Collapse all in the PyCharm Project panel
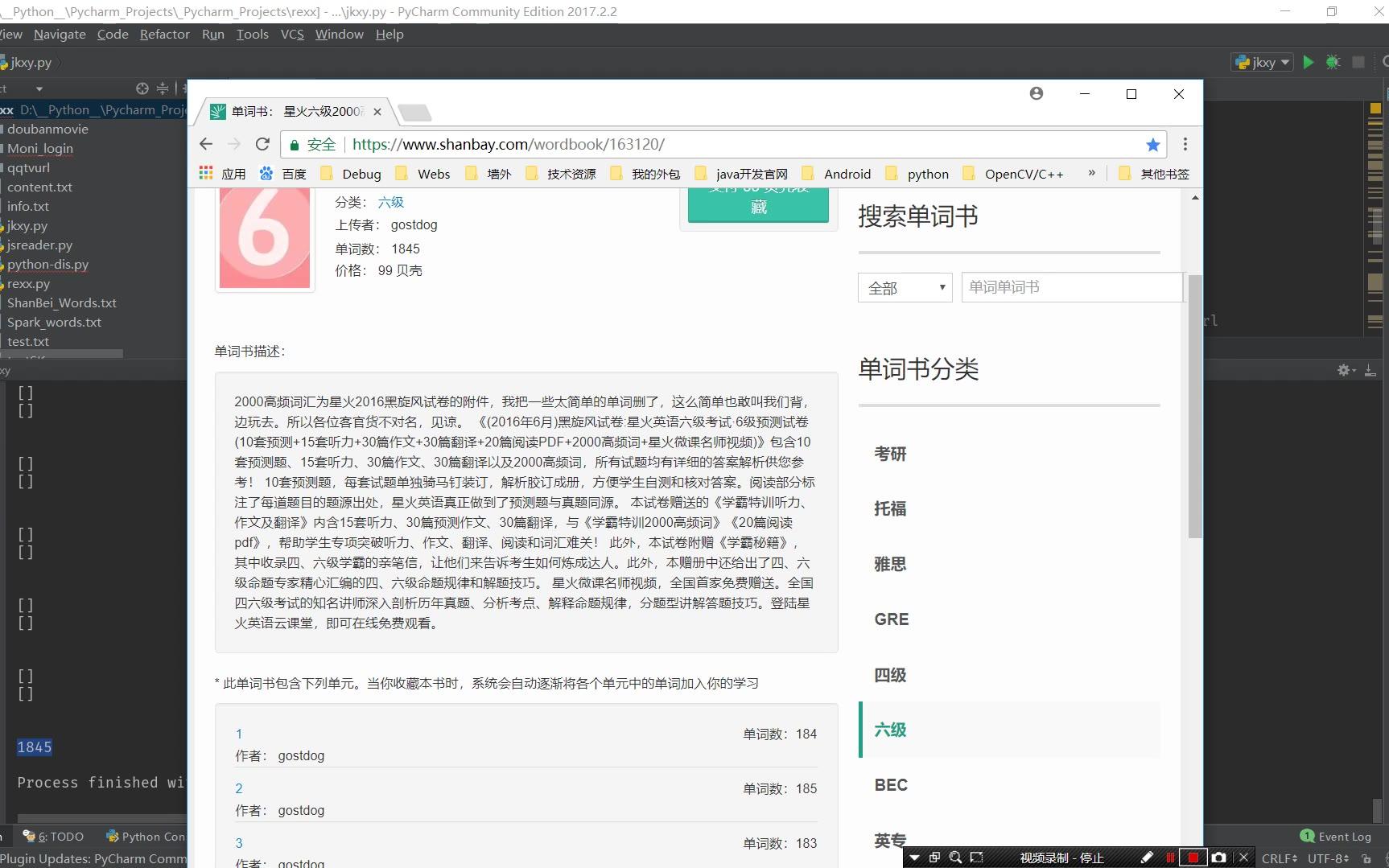The width and height of the screenshot is (1389, 868). click(163, 88)
